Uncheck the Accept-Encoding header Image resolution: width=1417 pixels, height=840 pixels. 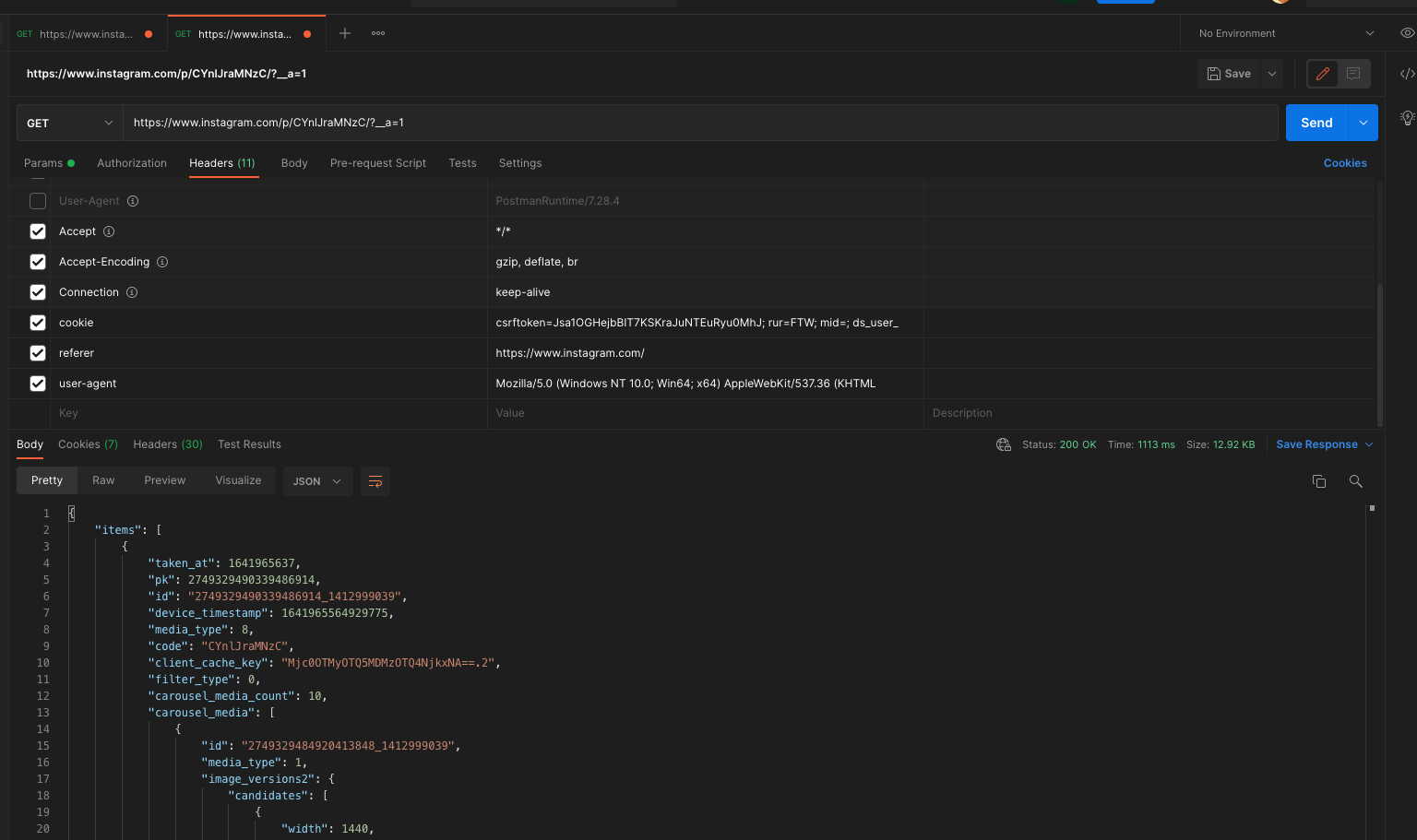pos(38,262)
